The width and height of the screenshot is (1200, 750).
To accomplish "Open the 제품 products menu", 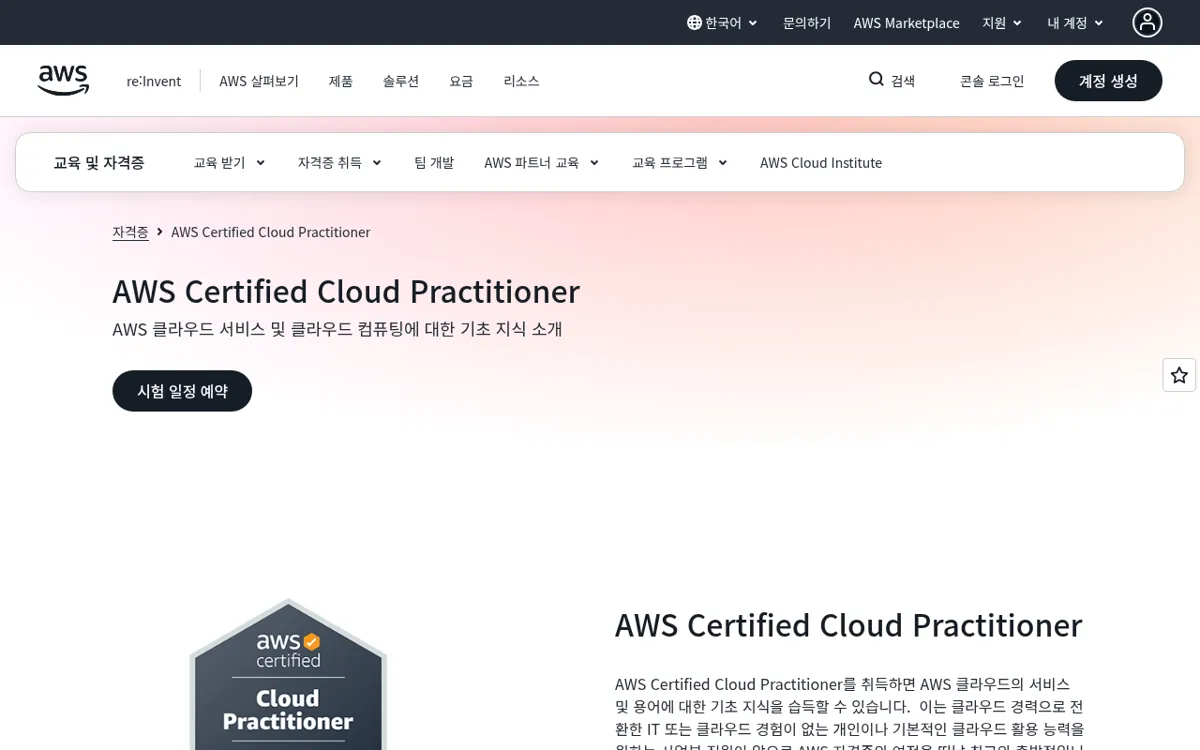I will 341,81.
